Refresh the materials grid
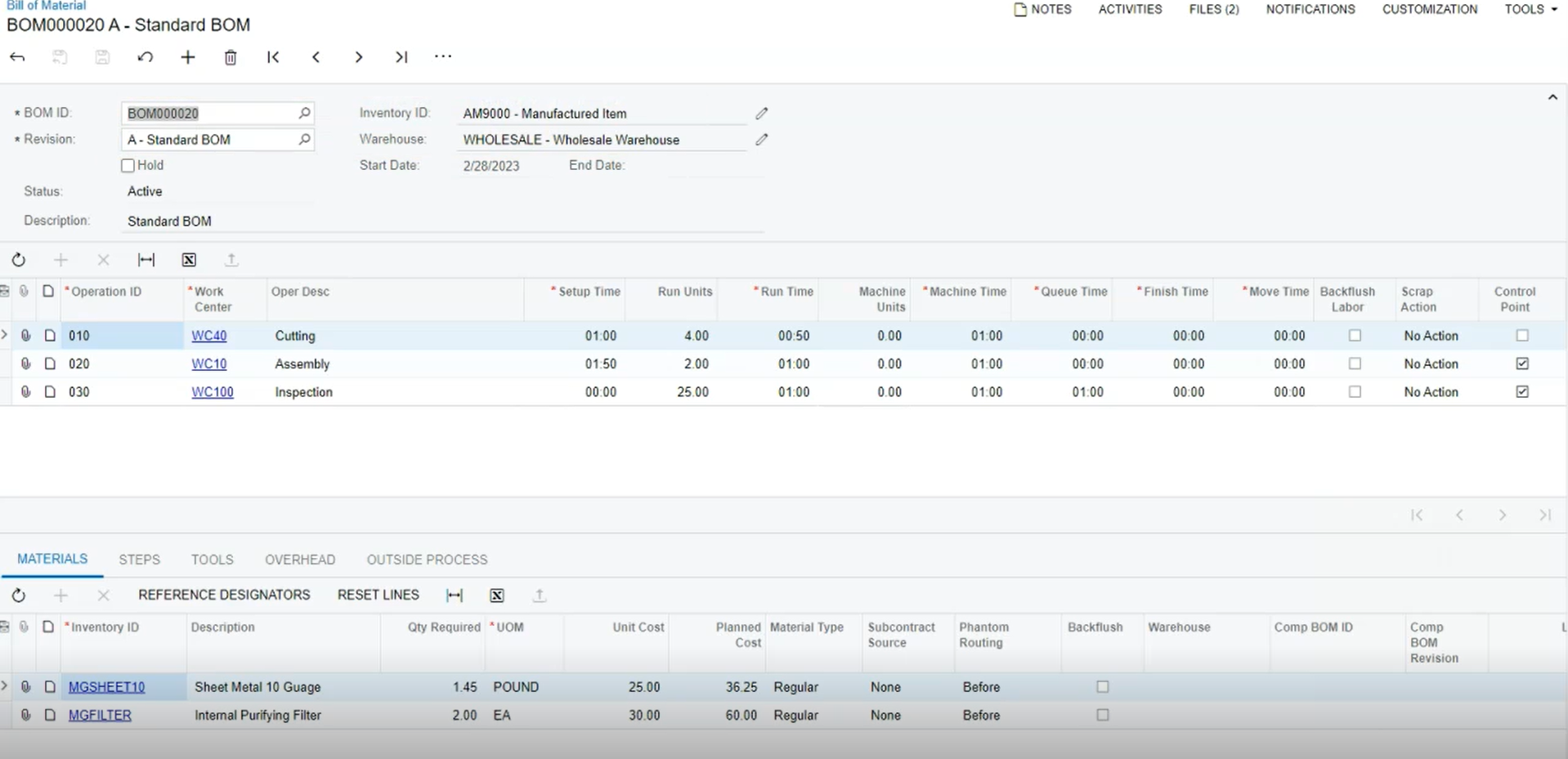Screen dimensions: 1568x759 tap(18, 596)
